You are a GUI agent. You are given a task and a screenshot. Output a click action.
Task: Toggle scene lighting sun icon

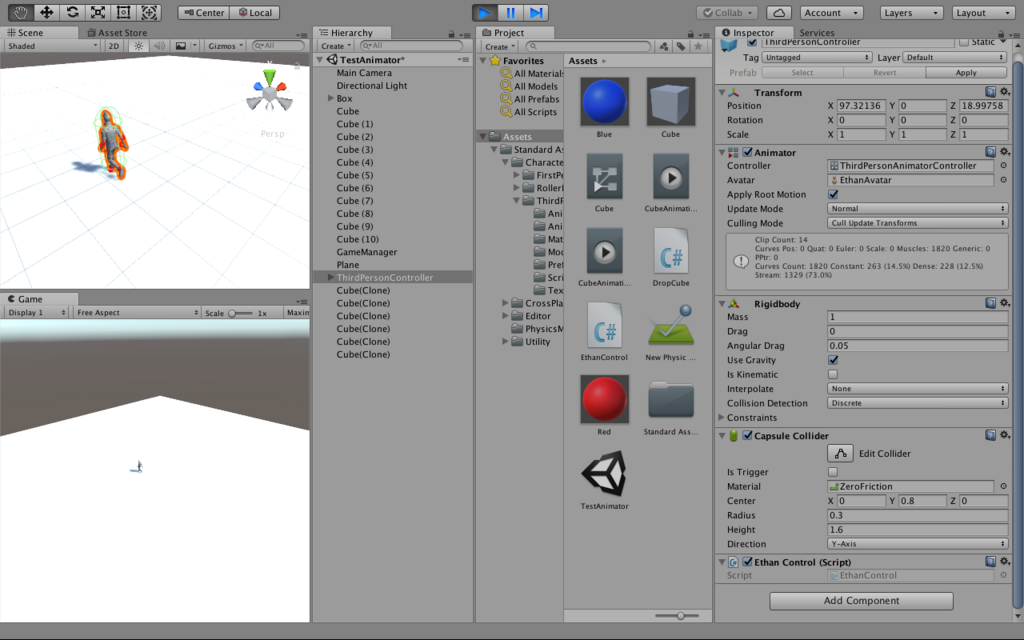138,46
